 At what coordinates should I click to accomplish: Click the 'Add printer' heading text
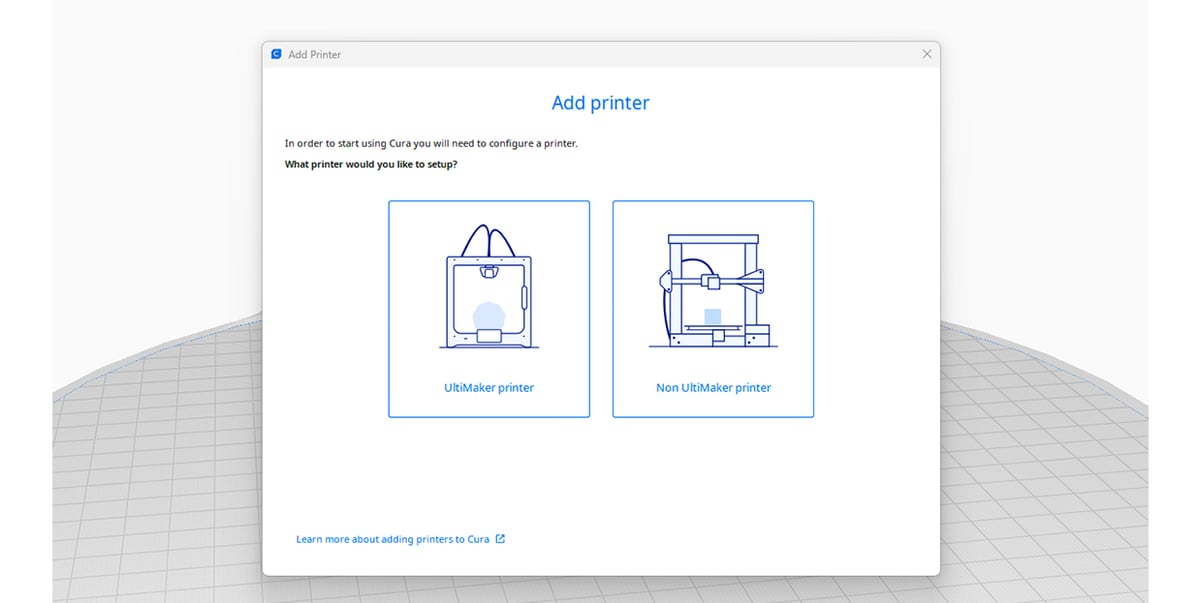pyautogui.click(x=601, y=103)
